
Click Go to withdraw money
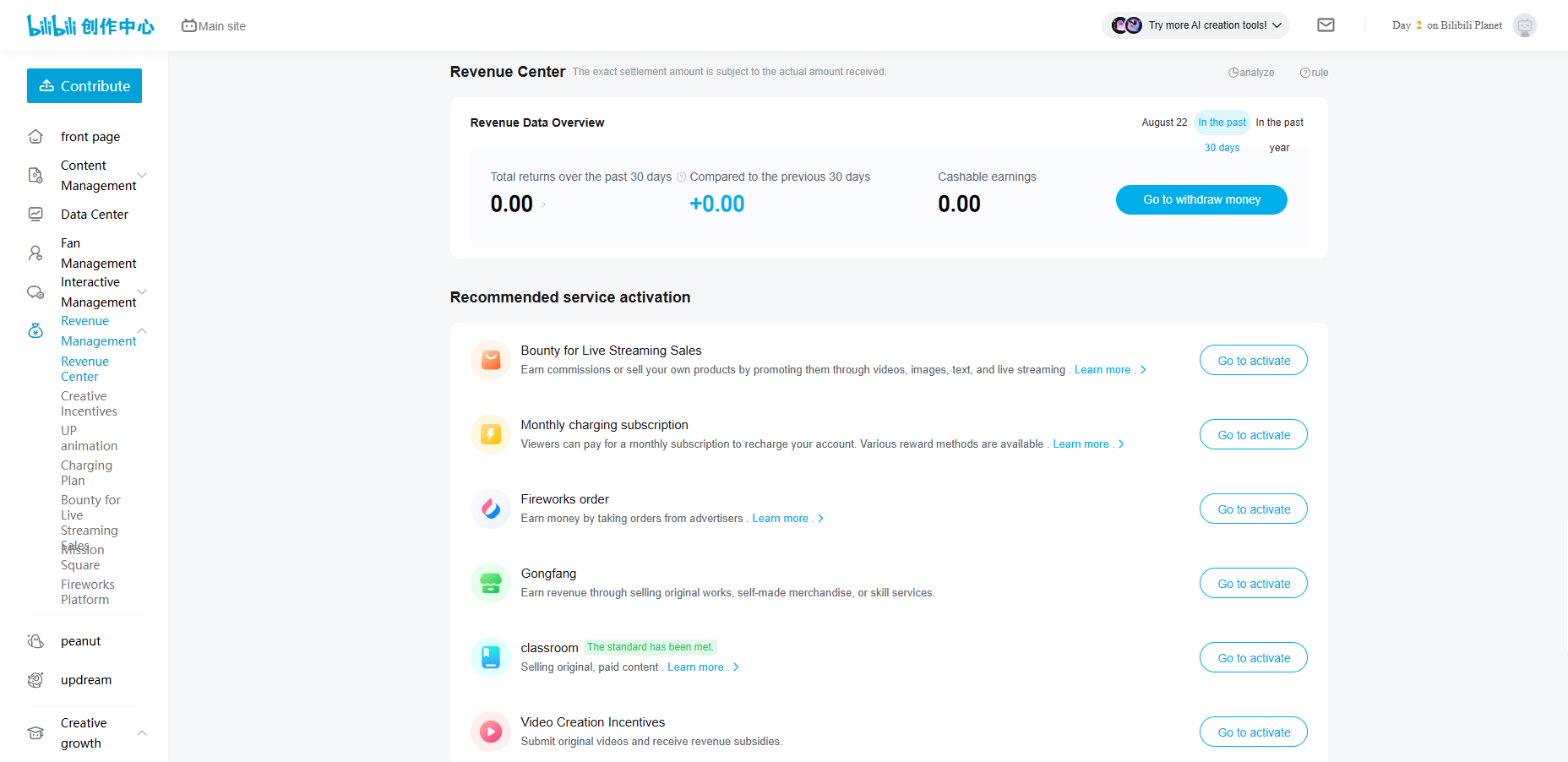point(1201,200)
